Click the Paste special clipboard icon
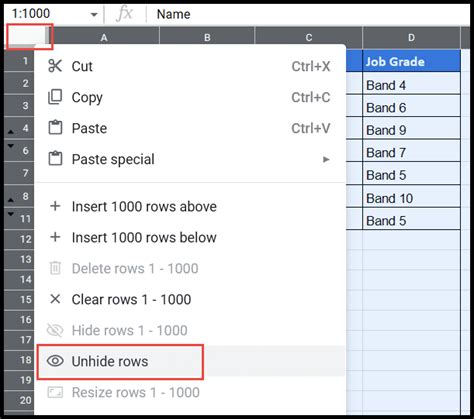 [55, 159]
